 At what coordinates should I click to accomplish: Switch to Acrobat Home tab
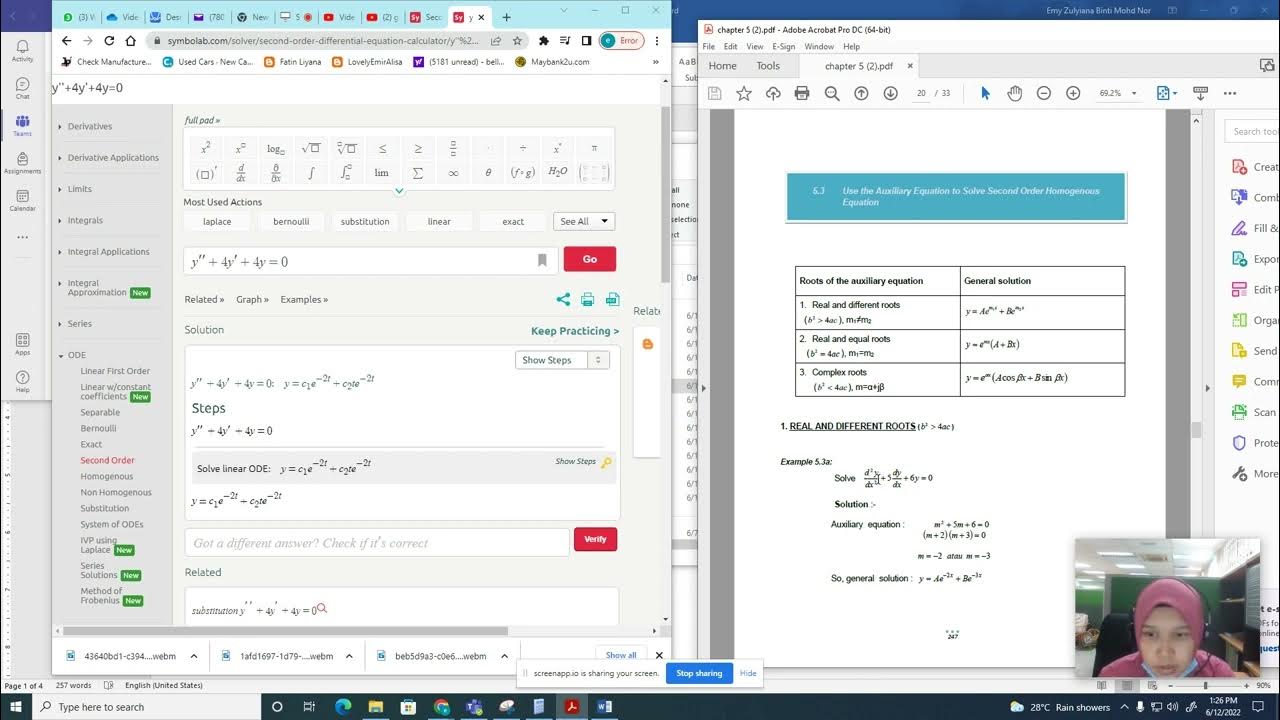722,66
